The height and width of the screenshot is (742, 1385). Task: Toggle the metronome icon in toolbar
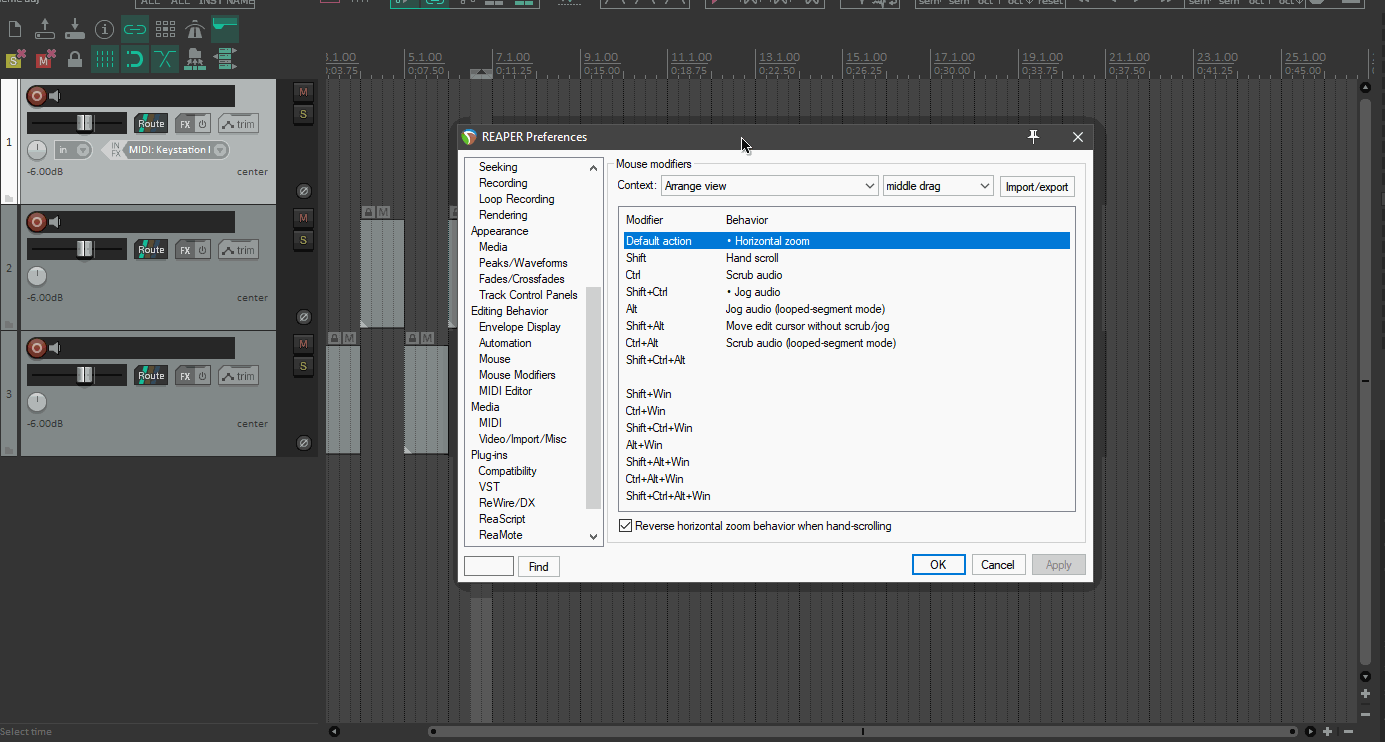click(x=195, y=30)
